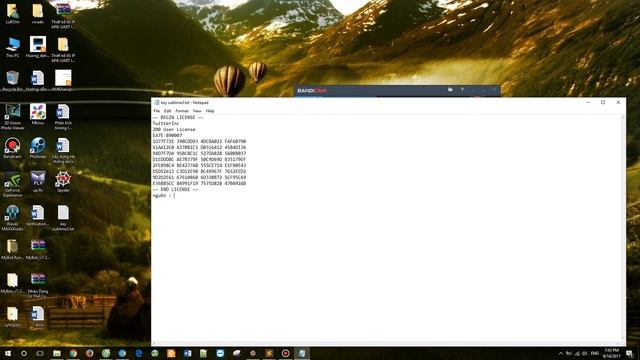Screen dimensions: 640x360
Task: Select the Hướng dẫn Word document icon
Action: click(x=38, y=80)
